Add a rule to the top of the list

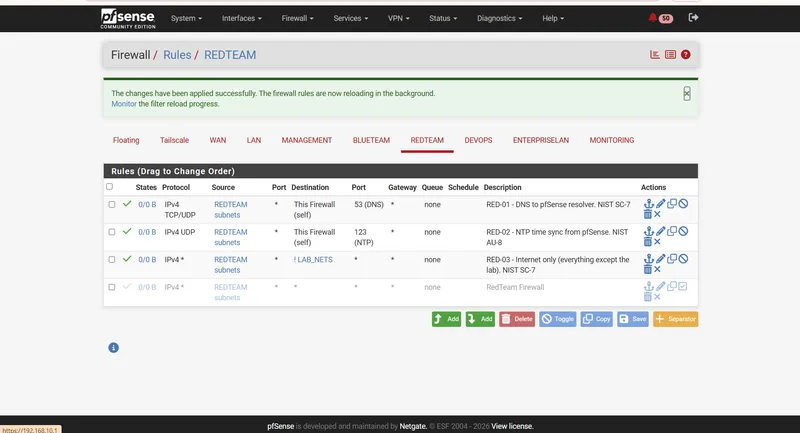pos(446,319)
